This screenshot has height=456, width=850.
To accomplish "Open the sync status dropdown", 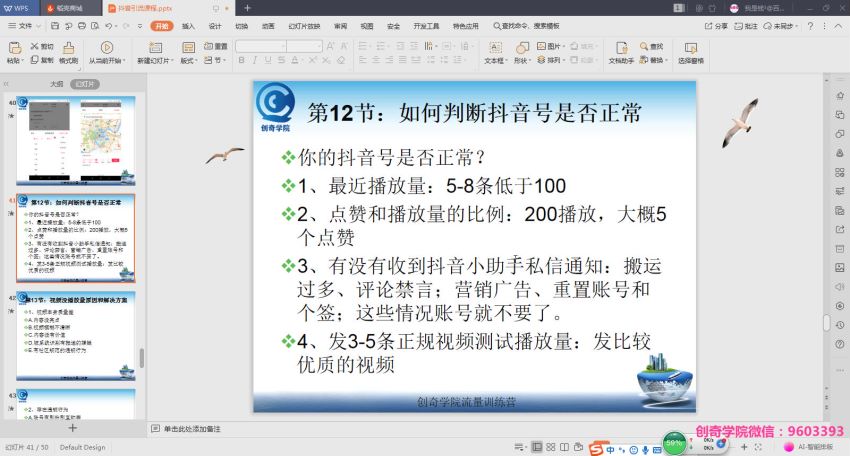I will 781,26.
